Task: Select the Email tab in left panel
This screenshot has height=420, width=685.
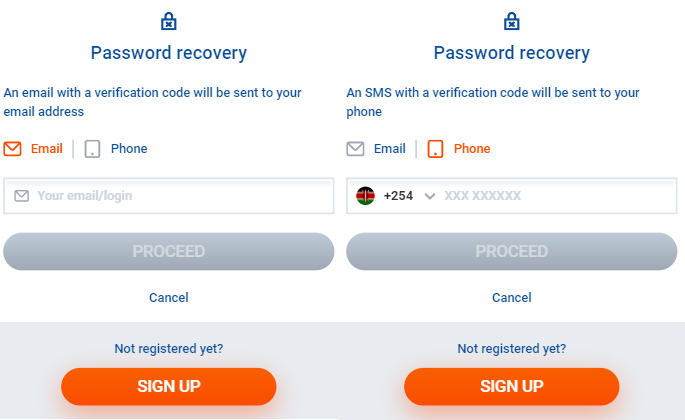Action: point(46,149)
